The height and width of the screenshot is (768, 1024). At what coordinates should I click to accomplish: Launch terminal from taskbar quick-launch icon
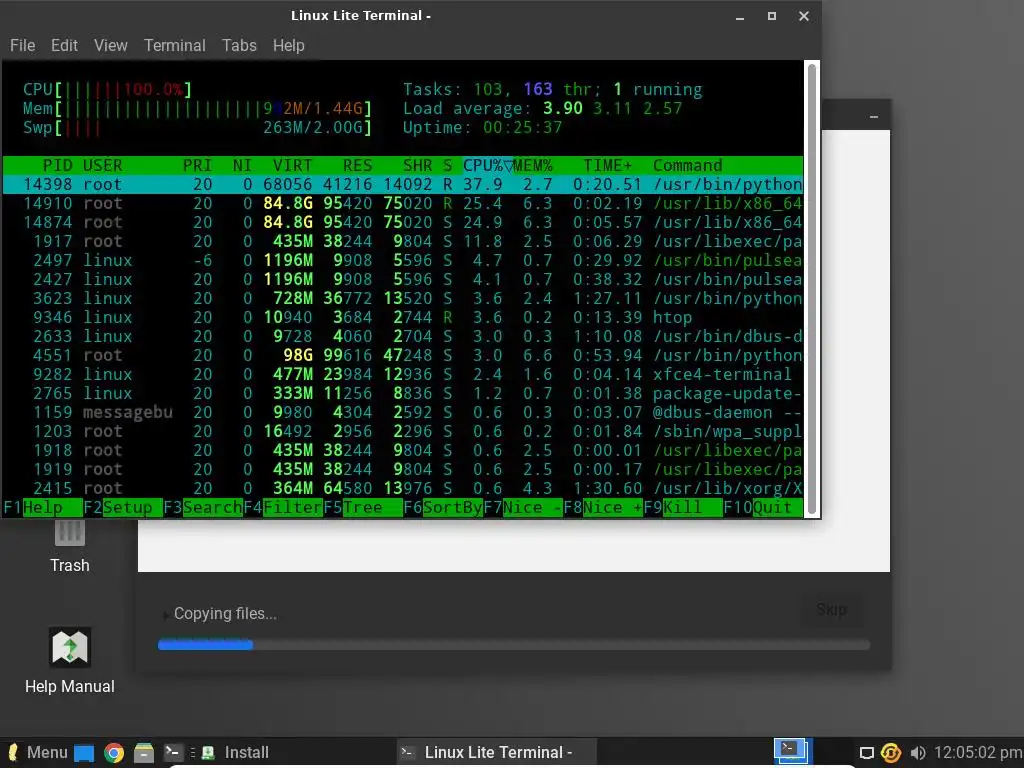tap(173, 752)
